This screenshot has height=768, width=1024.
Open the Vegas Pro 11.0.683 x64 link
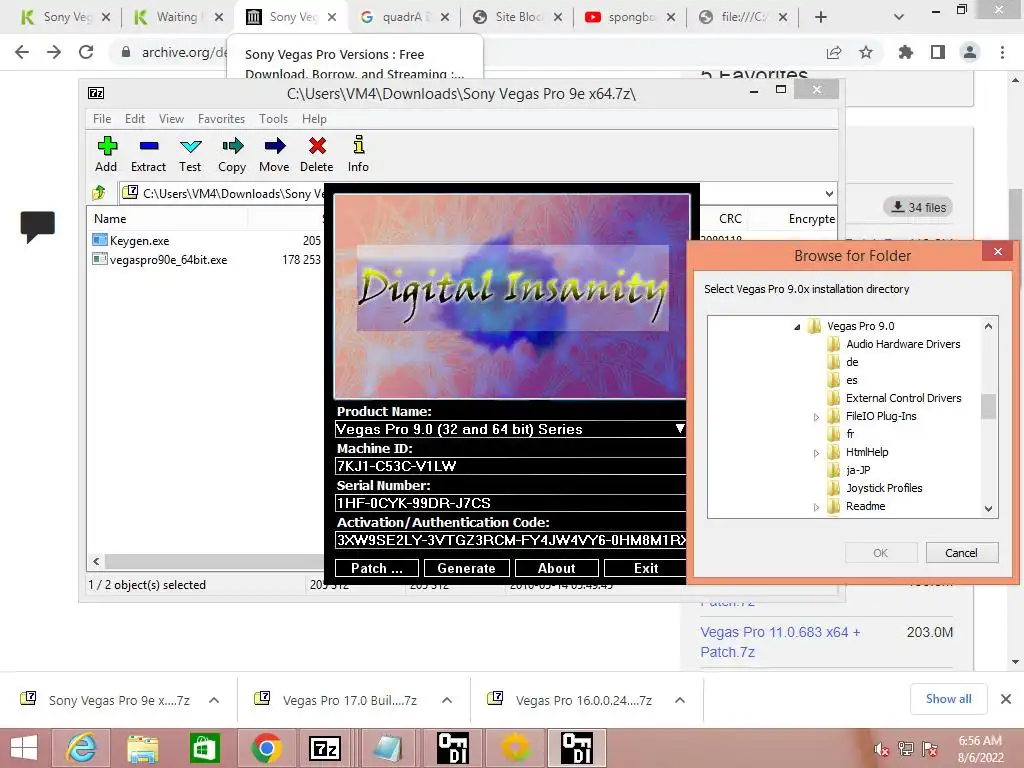point(780,642)
